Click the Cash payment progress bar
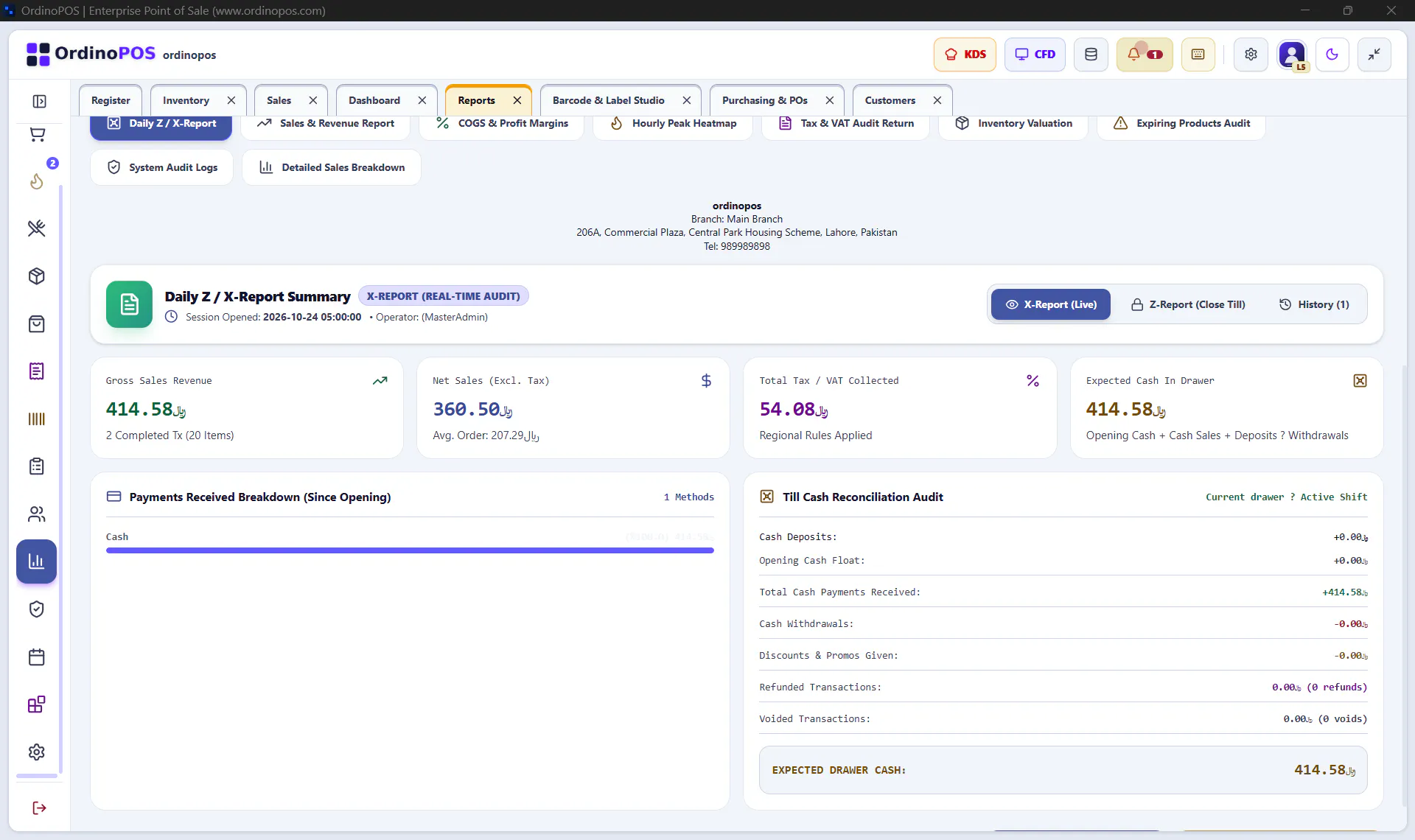This screenshot has height=840, width=1415. tap(410, 550)
